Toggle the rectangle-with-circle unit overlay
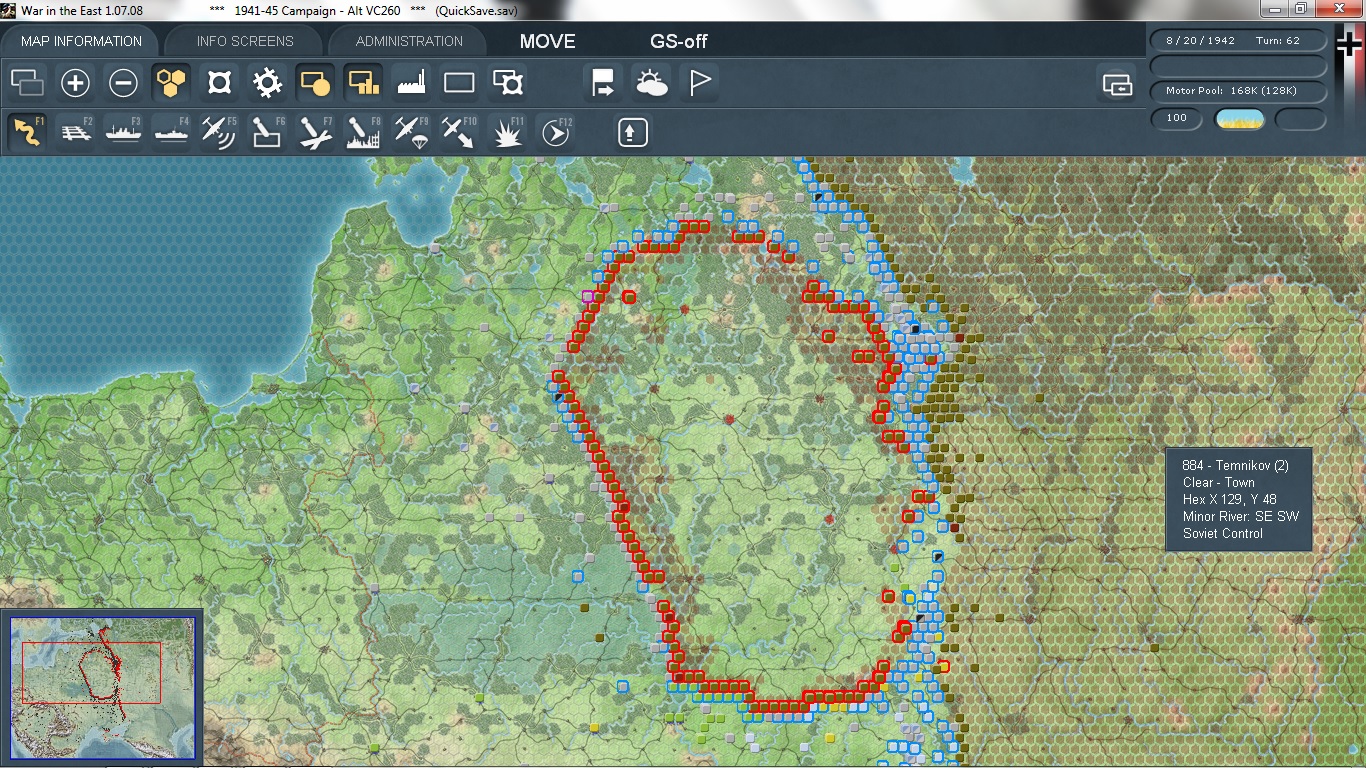 click(x=315, y=83)
